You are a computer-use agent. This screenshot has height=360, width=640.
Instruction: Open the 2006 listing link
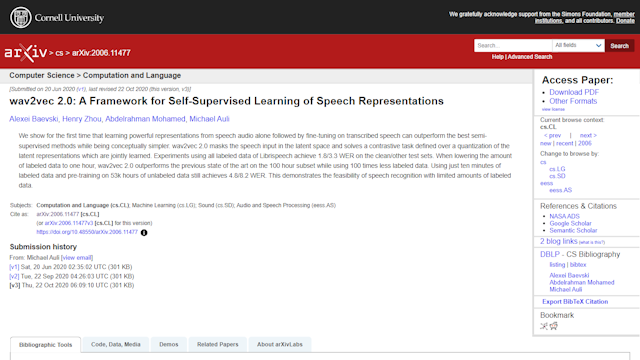coord(584,143)
